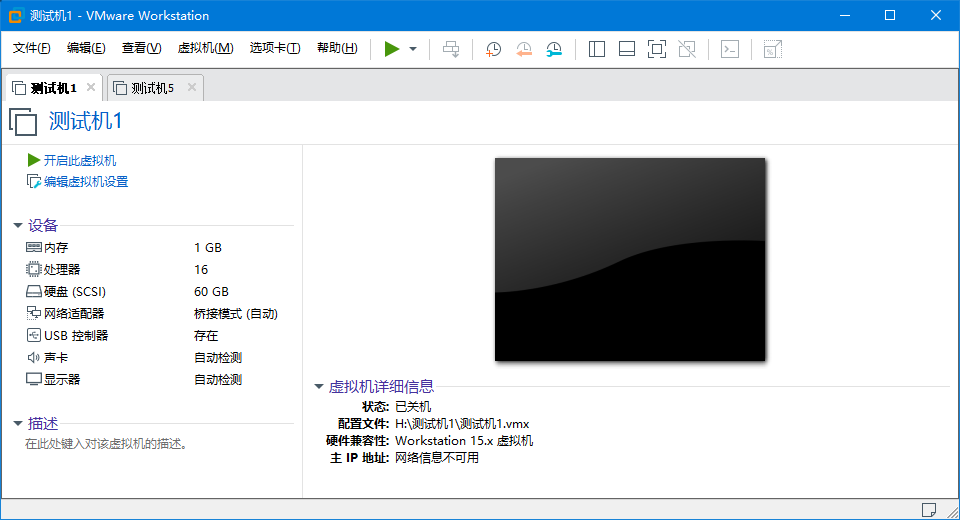
Task: Click the wrench settings icon beside 编辑虚拟机设置
Action: (34, 182)
